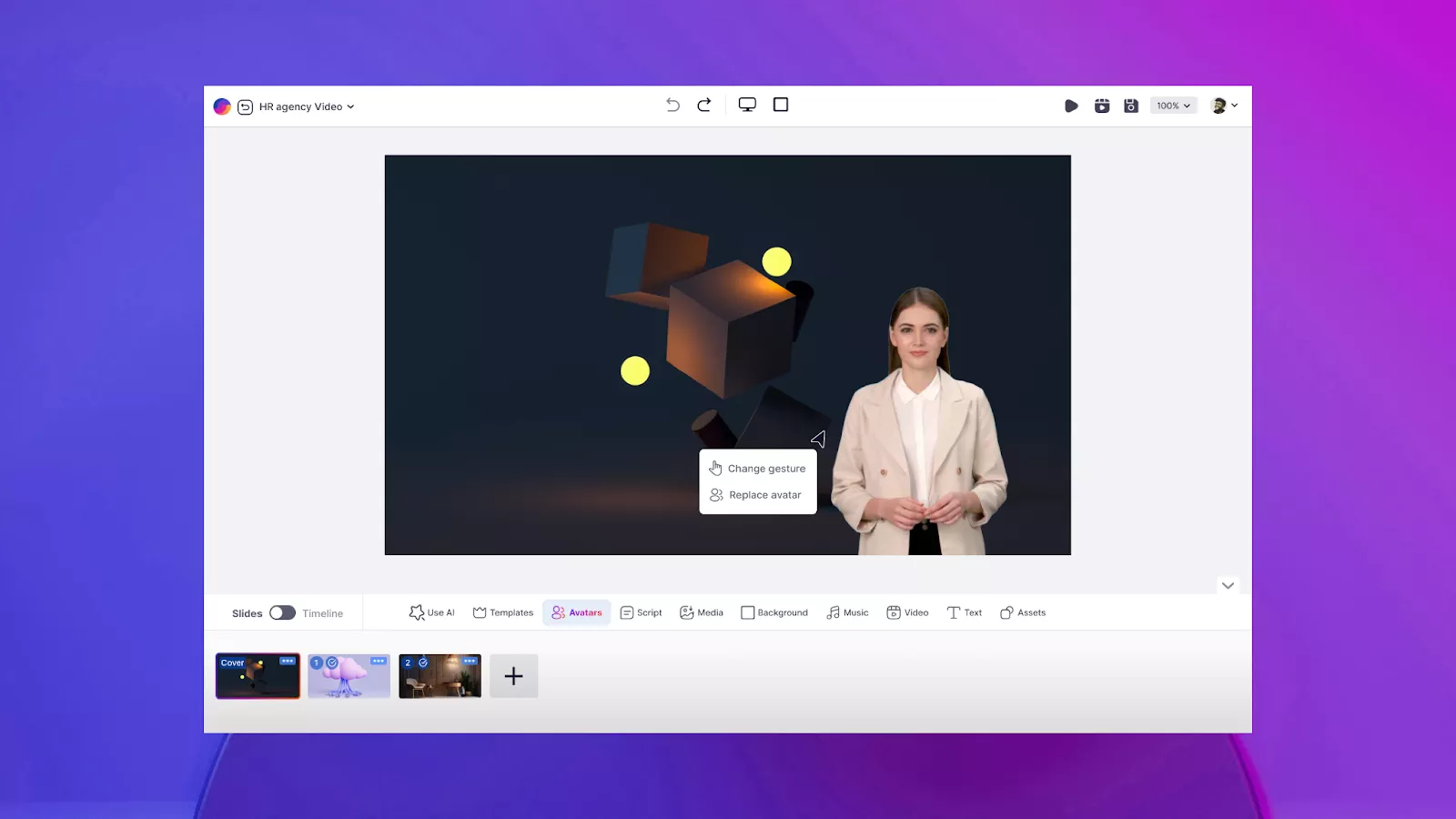
Task: Open the 100% zoom dropdown
Action: coord(1173,106)
